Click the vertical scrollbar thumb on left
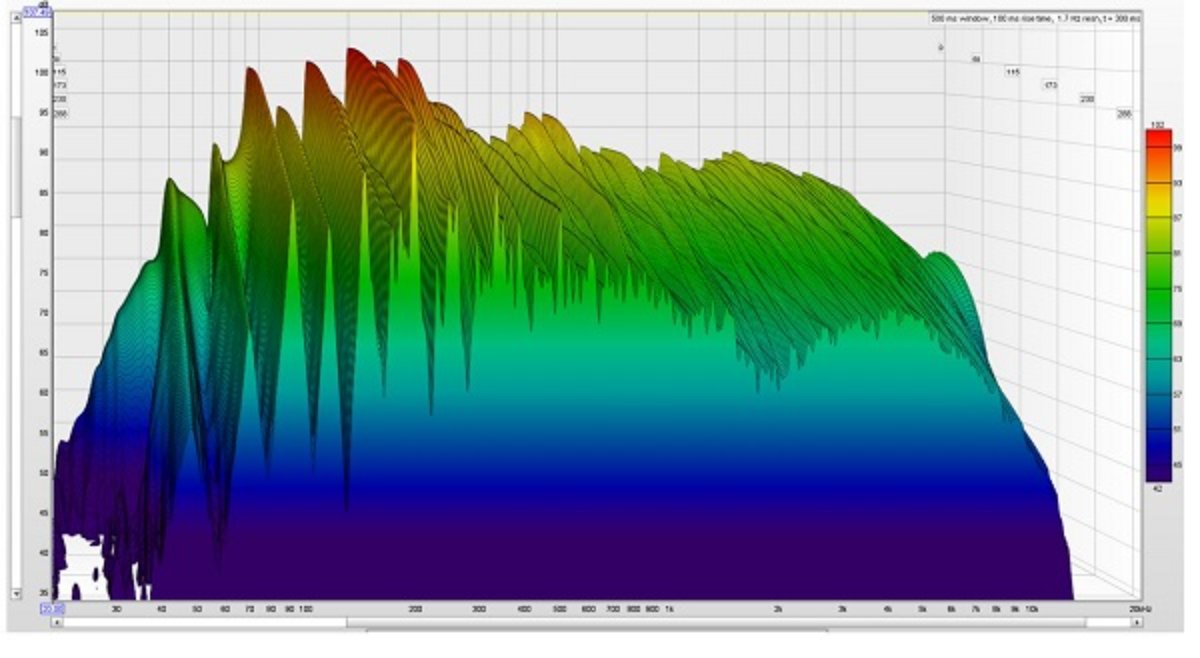The height and width of the screenshot is (658, 1200). [x=16, y=165]
